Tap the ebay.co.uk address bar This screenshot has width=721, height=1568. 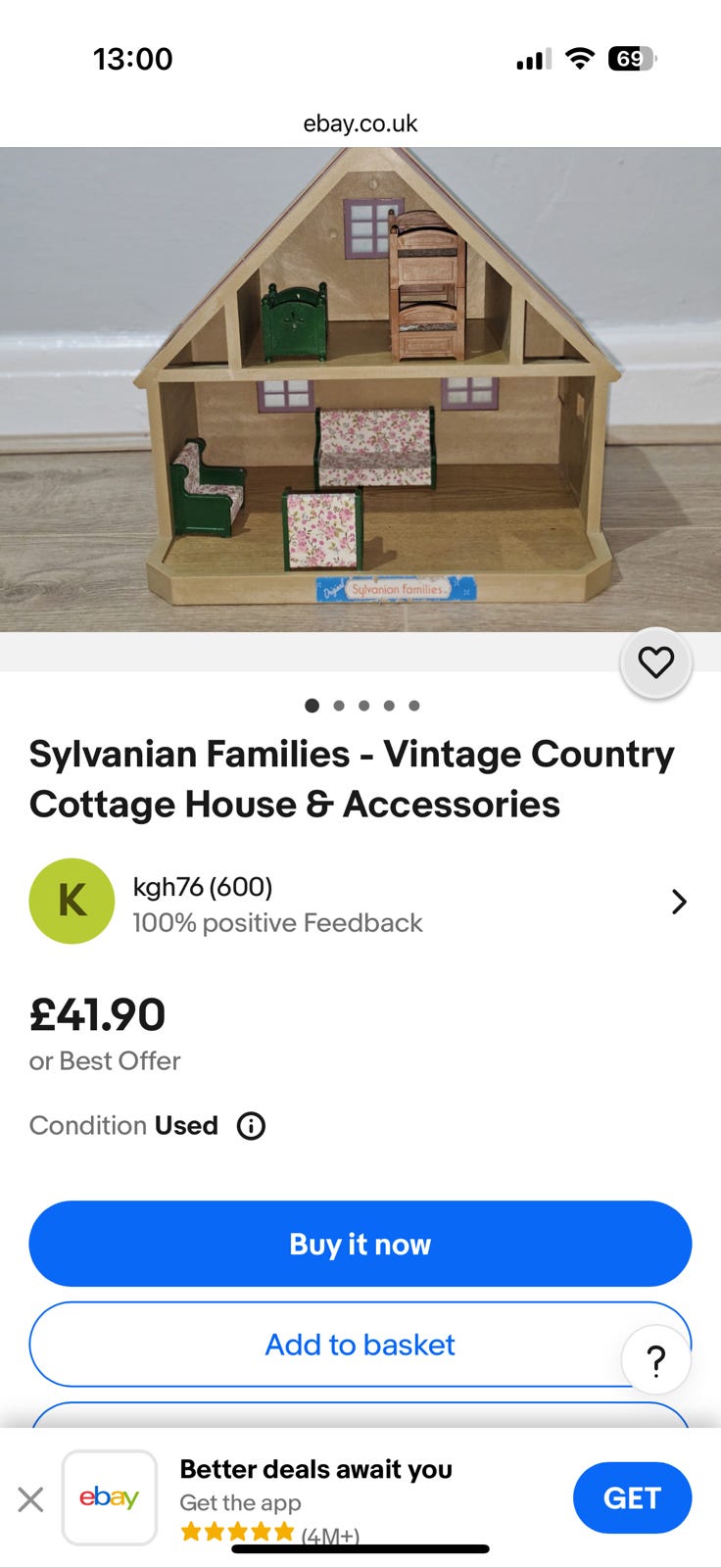(360, 123)
